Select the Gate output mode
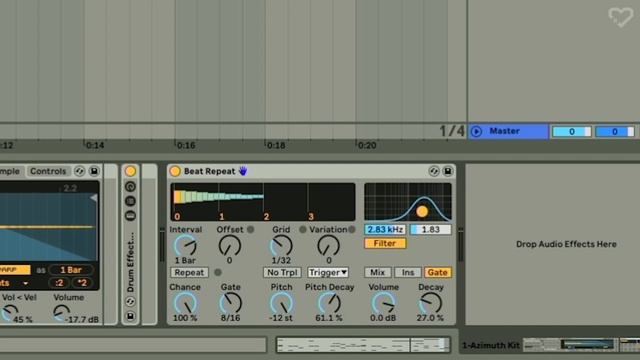 tap(438, 272)
